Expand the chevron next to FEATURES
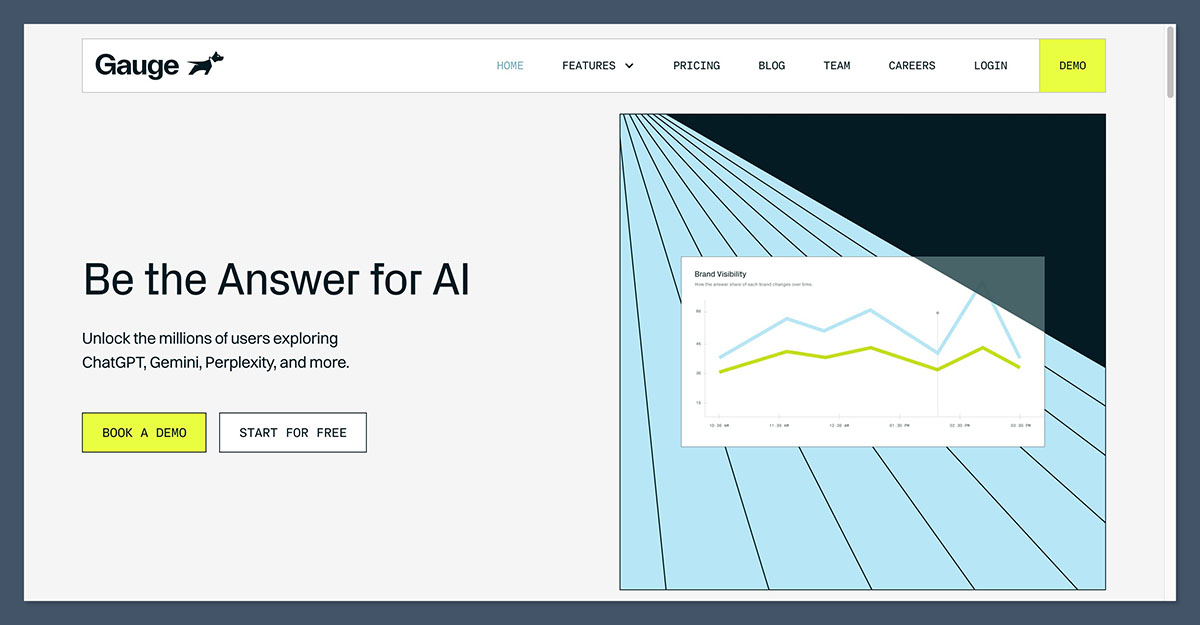 click(x=629, y=66)
